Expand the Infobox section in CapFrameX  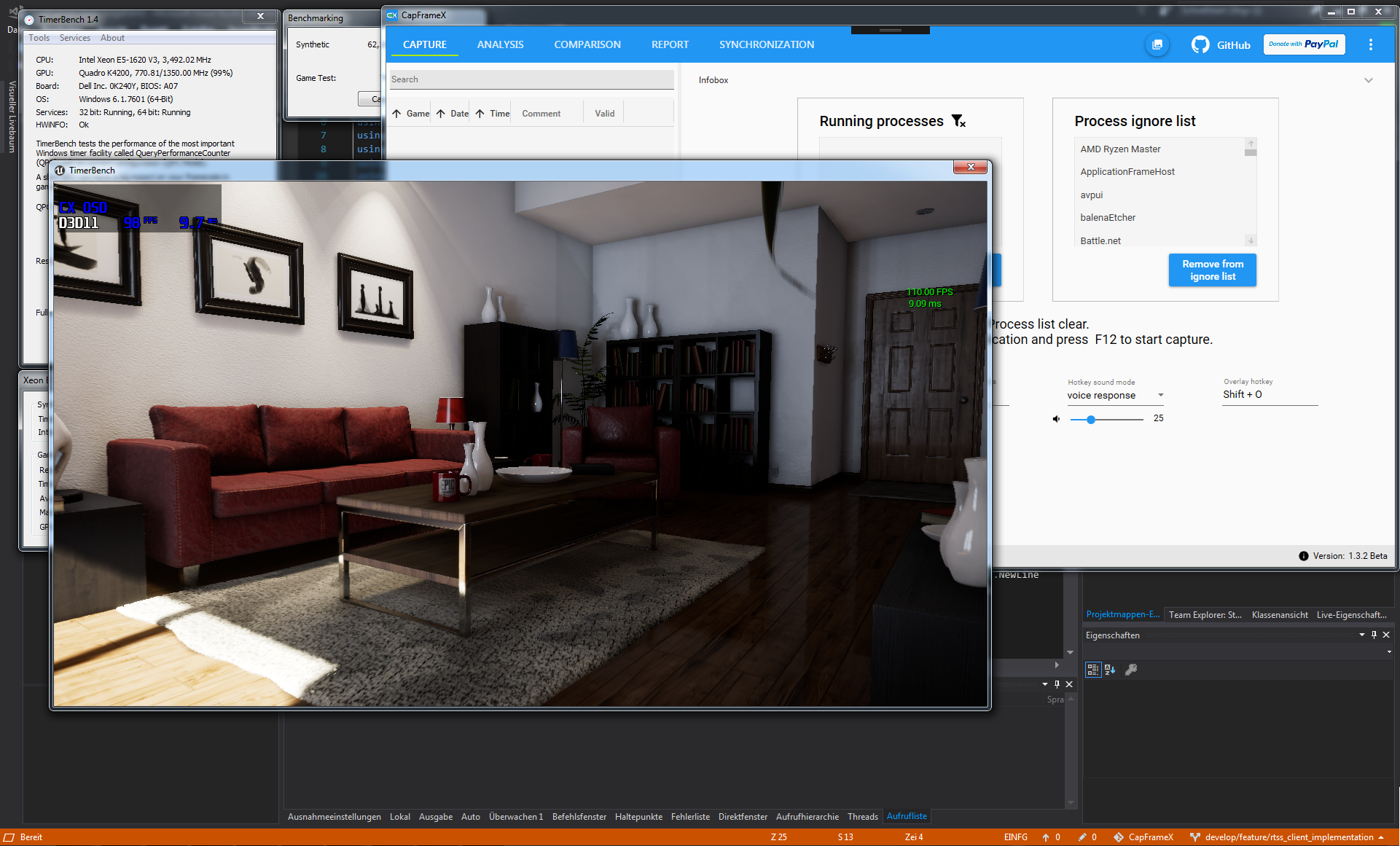pos(1368,80)
